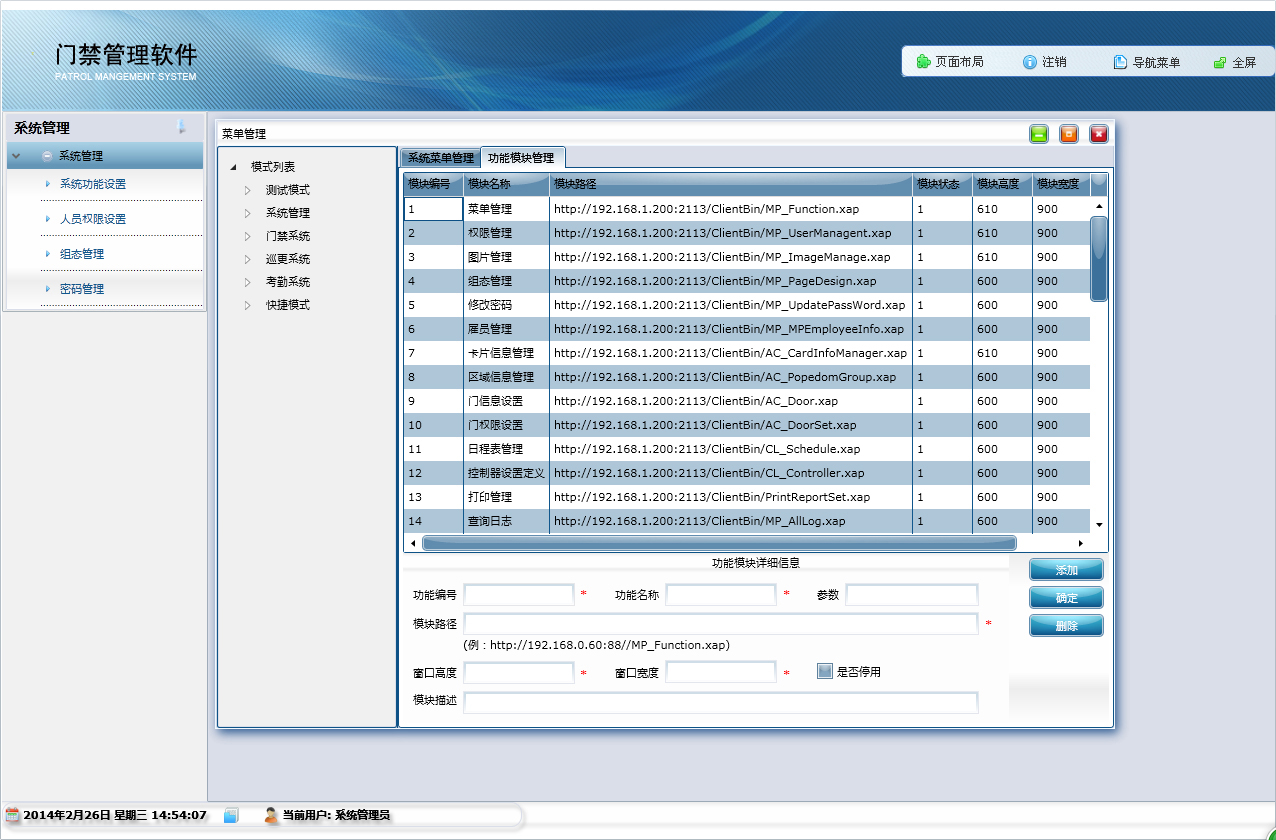Select the 门信息设置 table row
The width and height of the screenshot is (1276, 840).
point(747,401)
